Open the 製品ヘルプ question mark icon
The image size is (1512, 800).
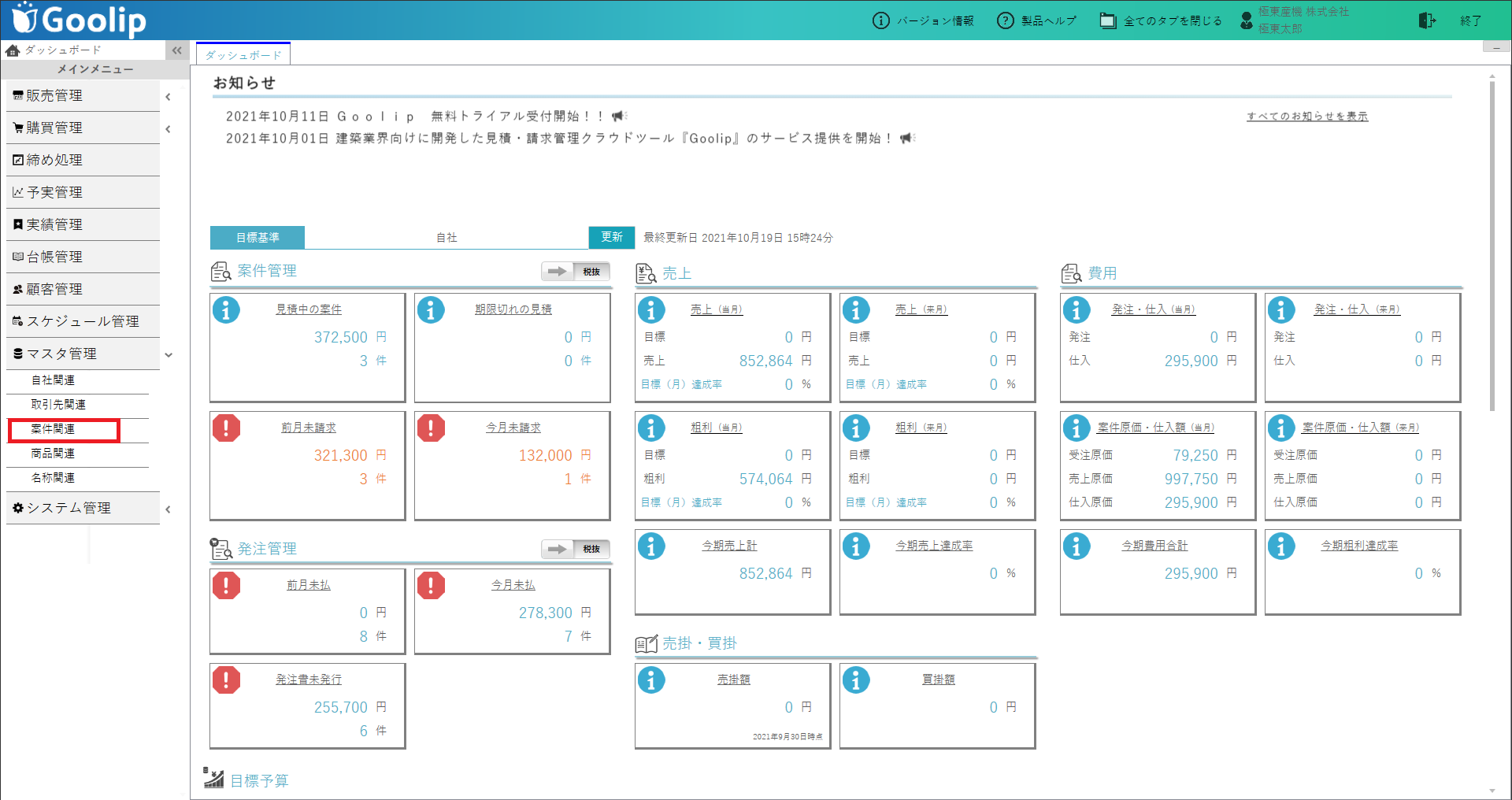tap(1005, 20)
